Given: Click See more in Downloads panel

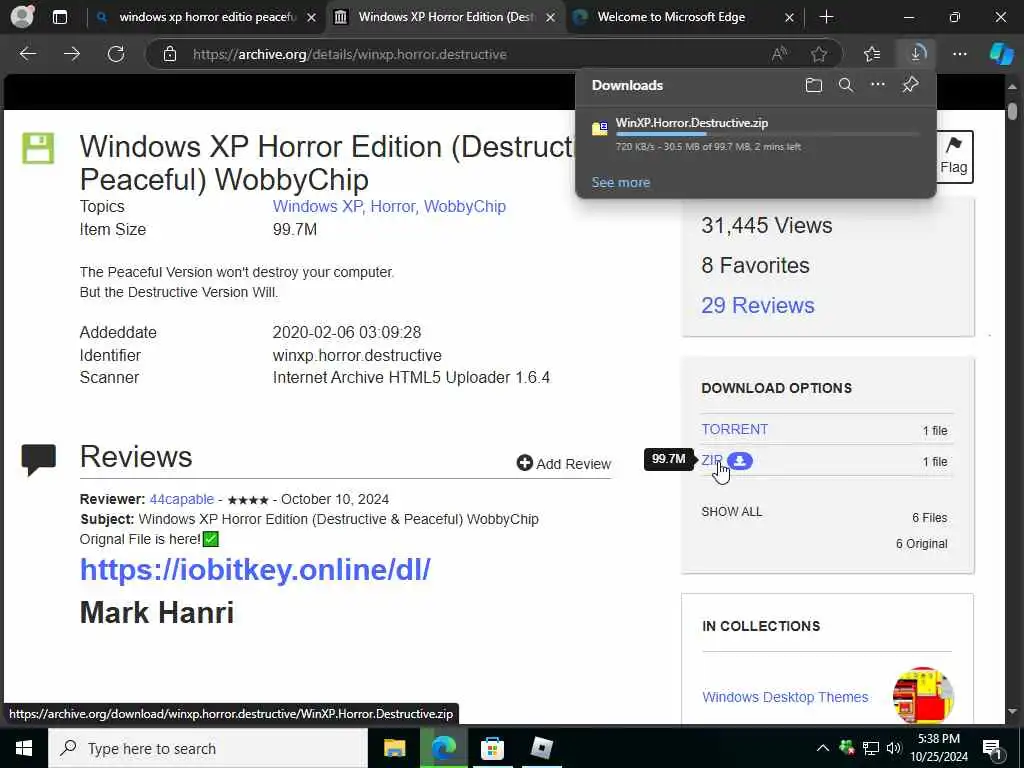Looking at the screenshot, I should coord(620,182).
